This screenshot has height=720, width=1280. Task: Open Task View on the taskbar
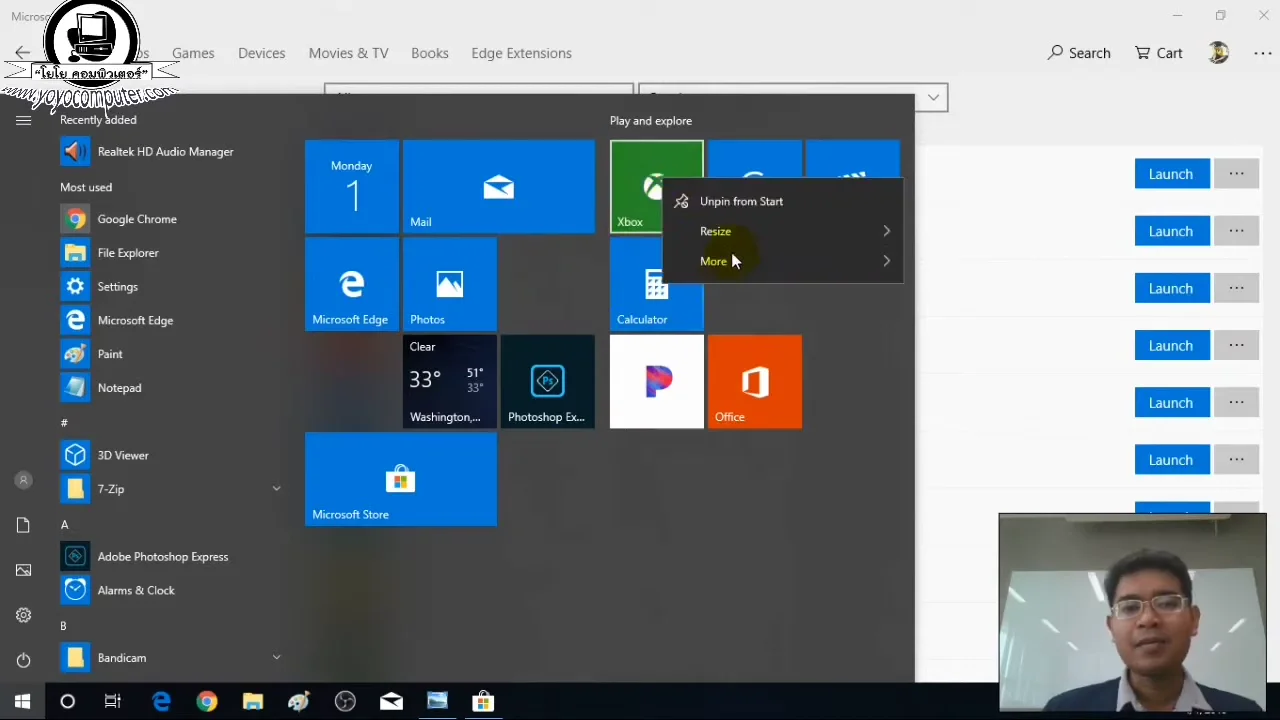[112, 701]
